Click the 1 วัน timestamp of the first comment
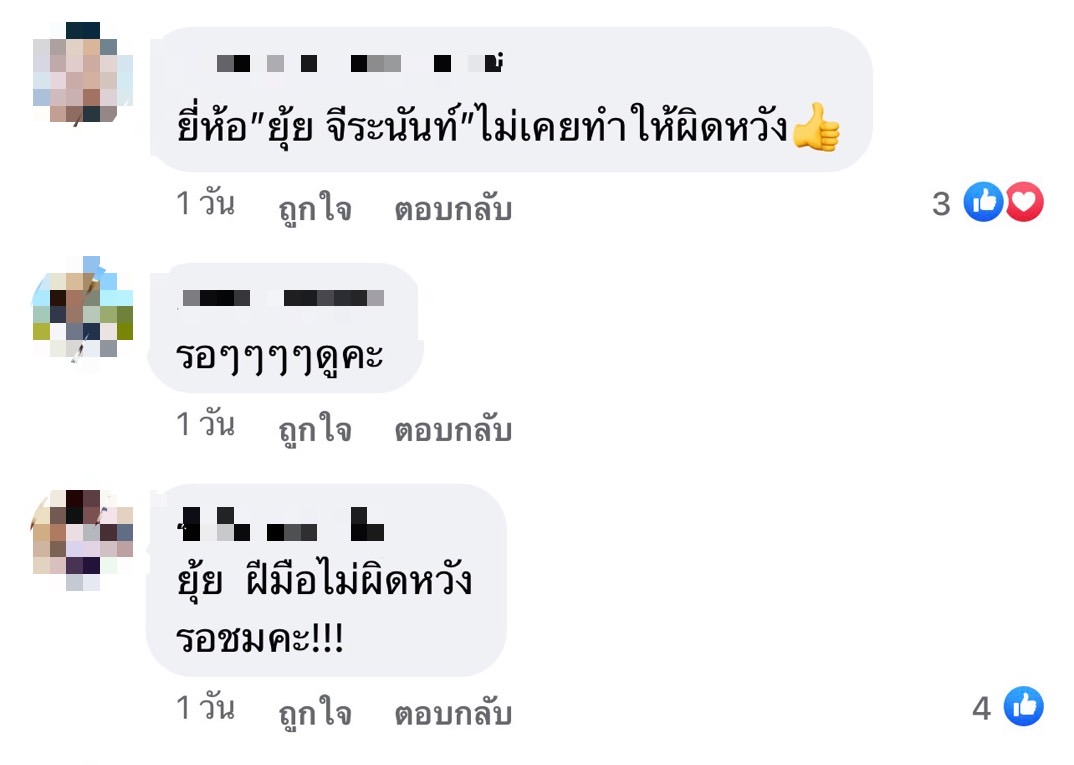 coord(205,203)
